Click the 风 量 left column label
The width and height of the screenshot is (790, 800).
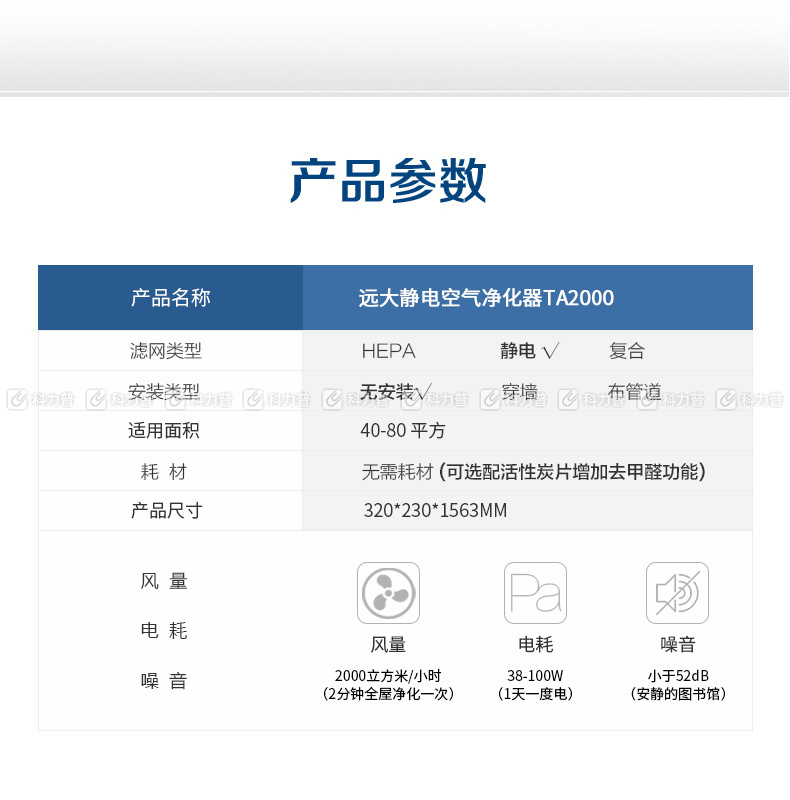click(x=164, y=581)
